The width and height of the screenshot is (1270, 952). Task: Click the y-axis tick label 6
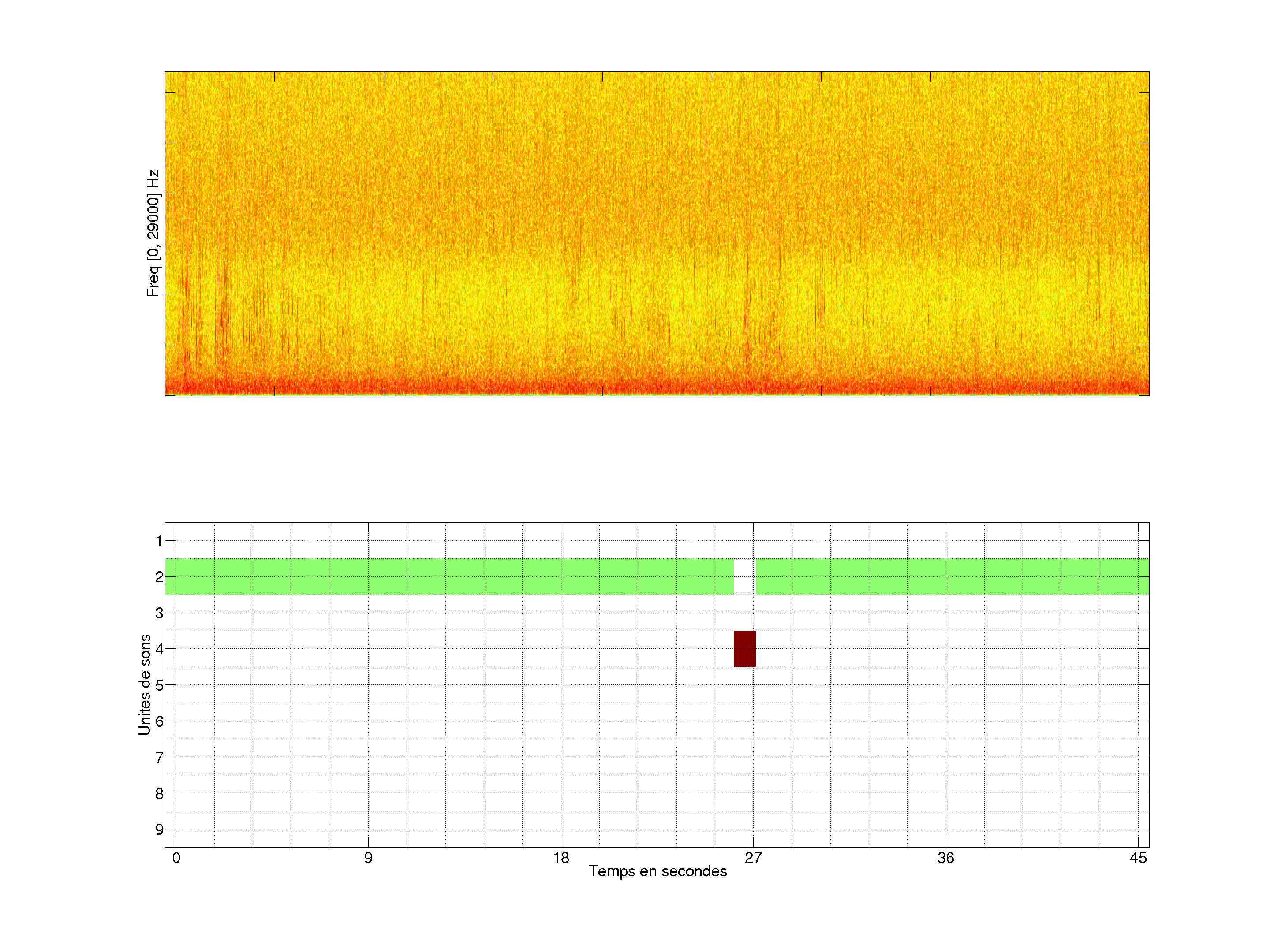pyautogui.click(x=159, y=721)
